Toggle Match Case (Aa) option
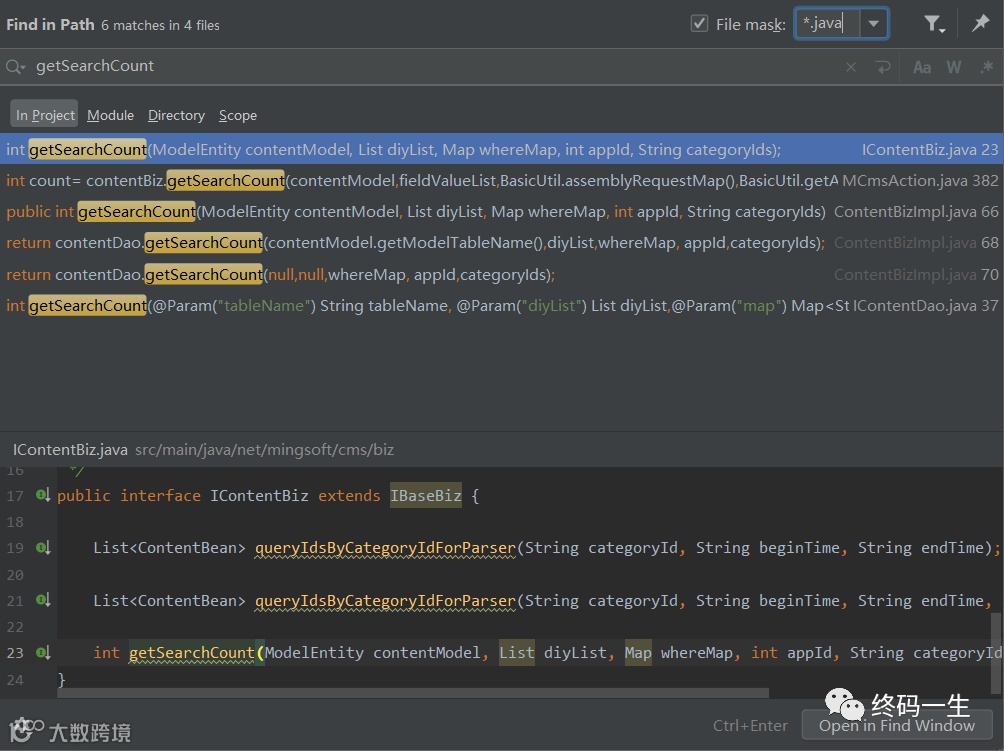The image size is (1004, 751). [922, 67]
